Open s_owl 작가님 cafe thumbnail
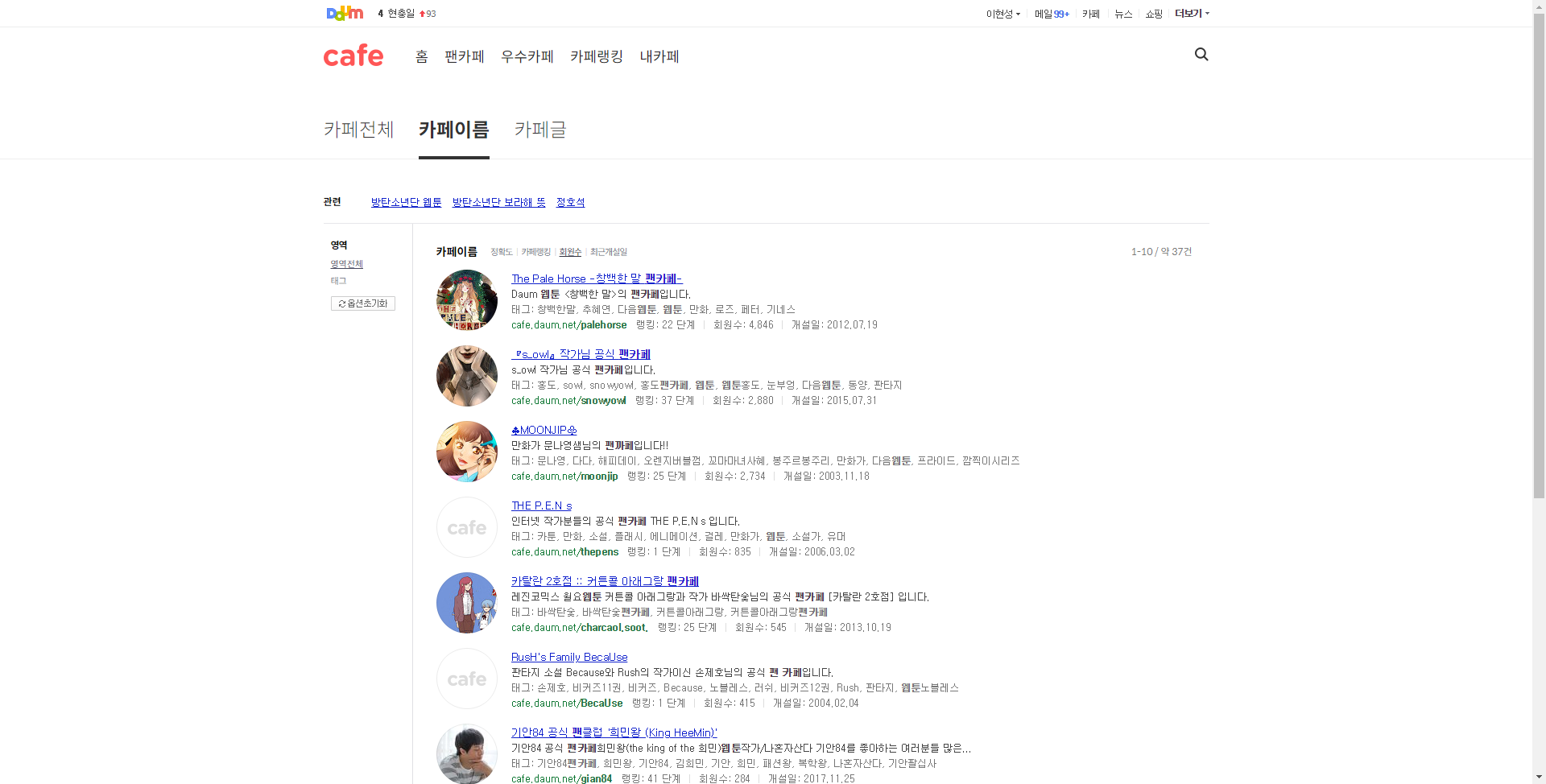 point(467,376)
